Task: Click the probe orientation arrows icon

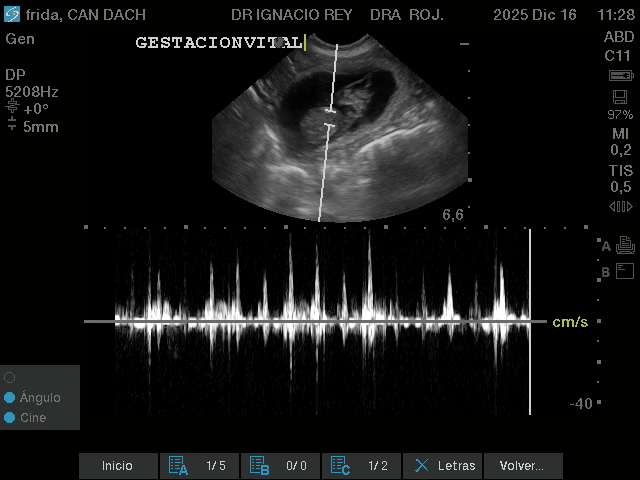Action: pos(621,207)
